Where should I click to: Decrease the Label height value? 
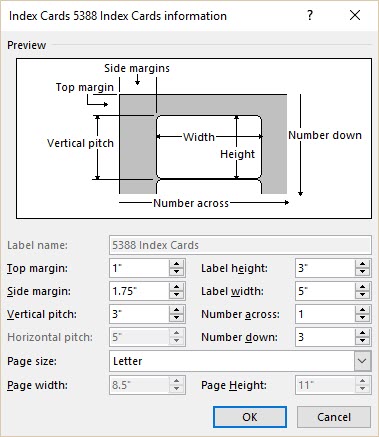click(362, 272)
